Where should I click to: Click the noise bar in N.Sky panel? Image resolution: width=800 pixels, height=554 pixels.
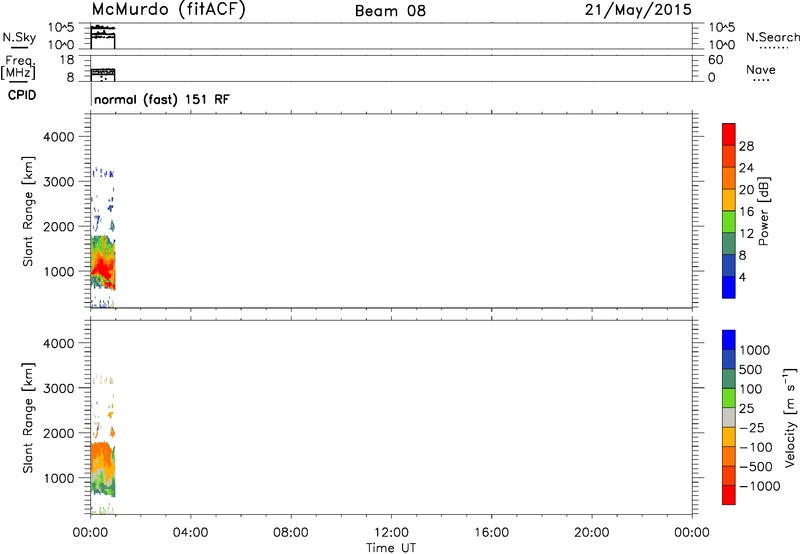[x=103, y=37]
